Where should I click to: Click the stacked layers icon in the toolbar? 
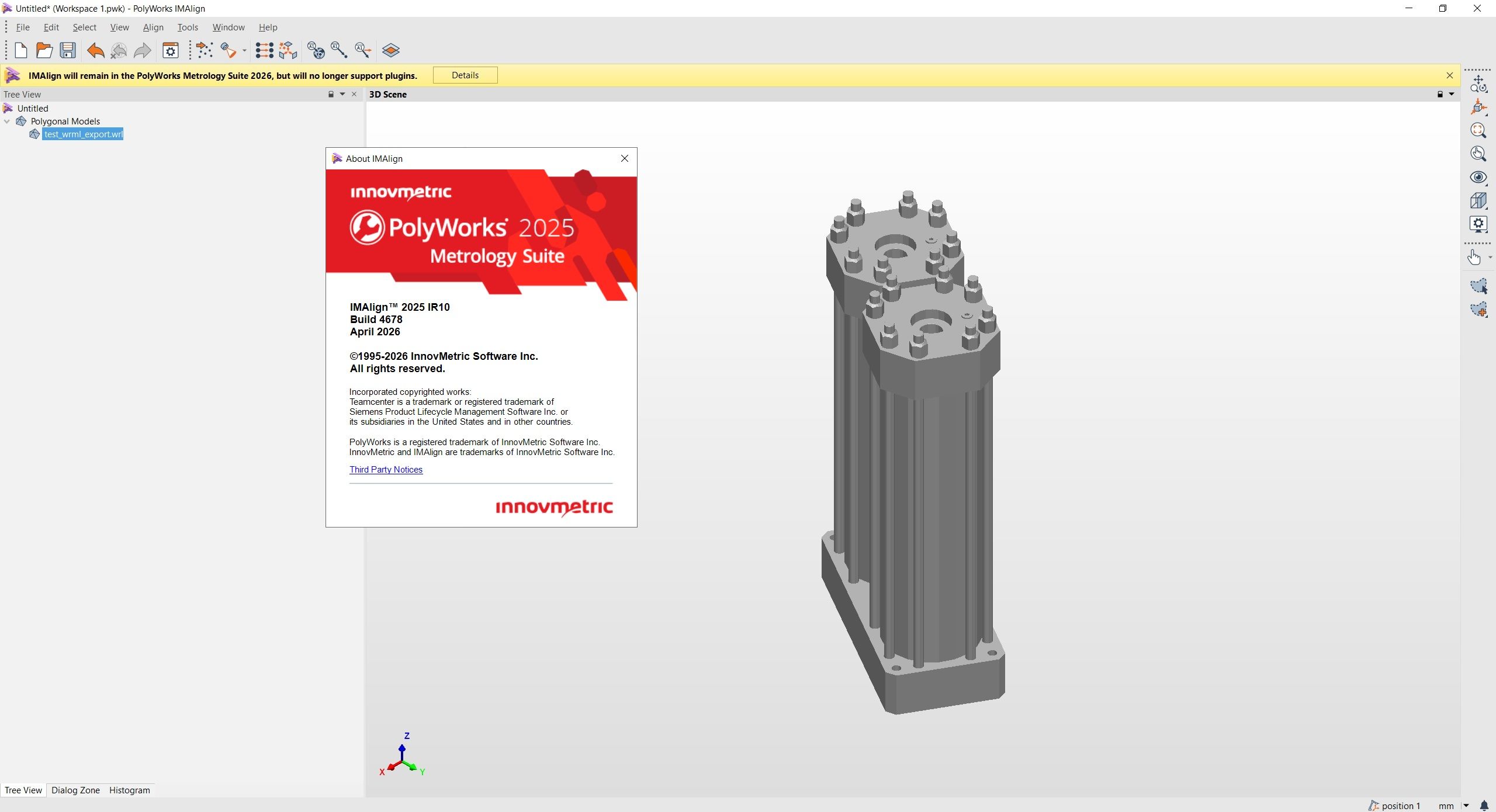tap(391, 51)
